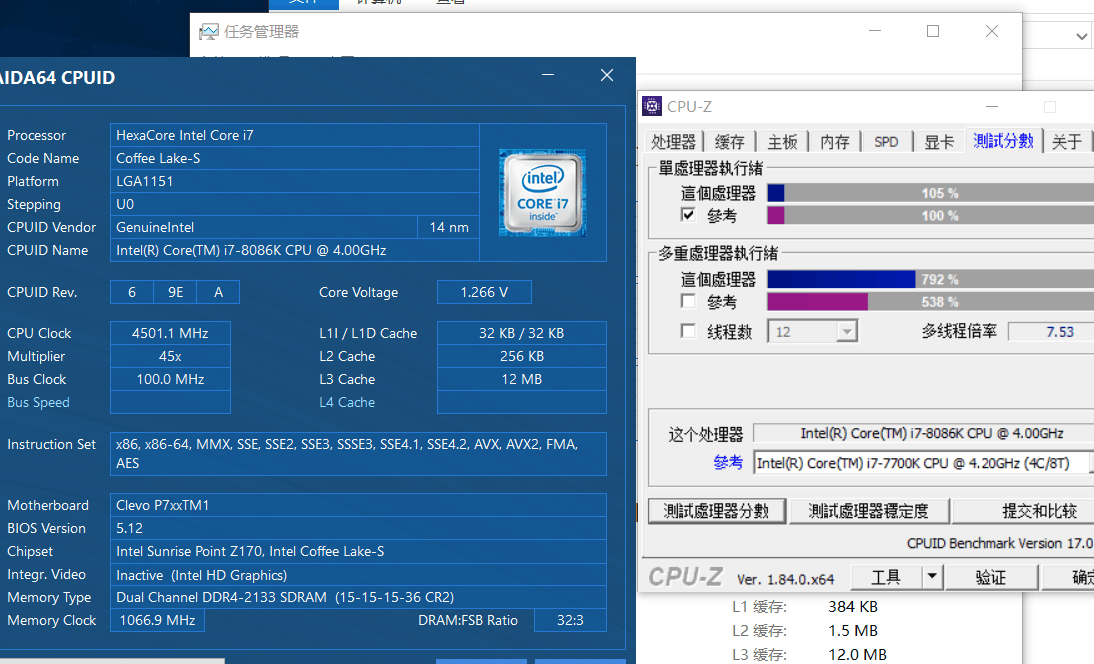Click the Intel Core i7 inside logo
The height and width of the screenshot is (664, 1094).
[x=542, y=193]
